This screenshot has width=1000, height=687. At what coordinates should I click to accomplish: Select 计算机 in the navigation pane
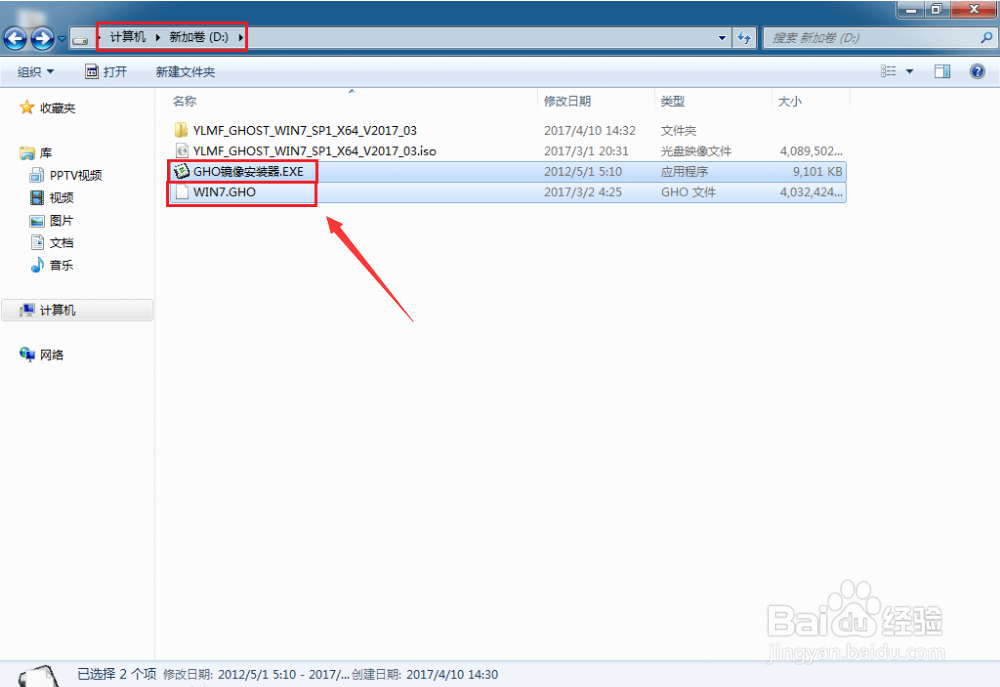pyautogui.click(x=77, y=310)
